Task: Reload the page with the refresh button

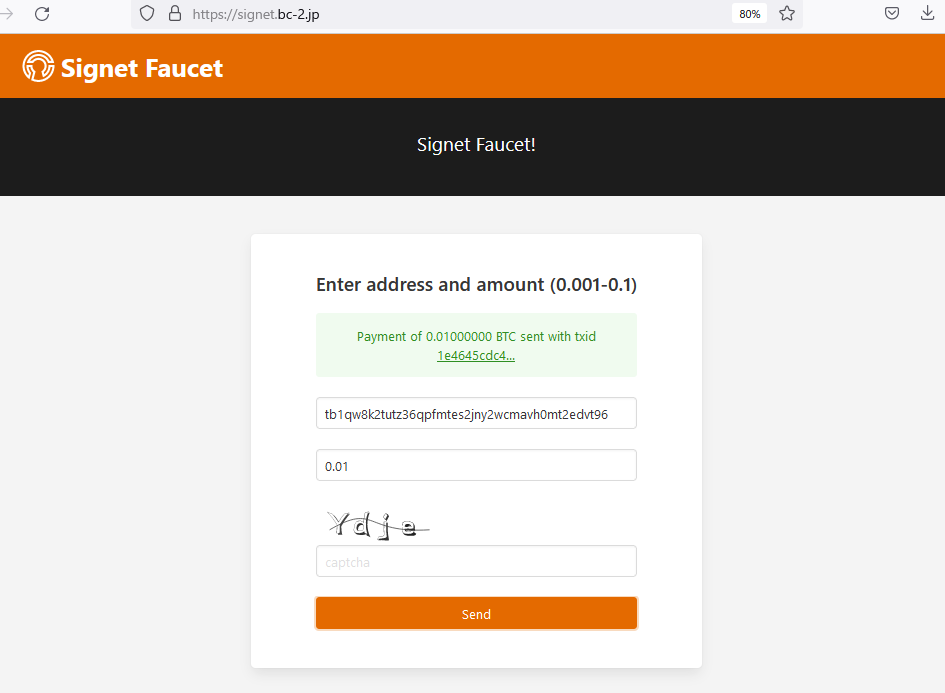Action: (x=42, y=14)
